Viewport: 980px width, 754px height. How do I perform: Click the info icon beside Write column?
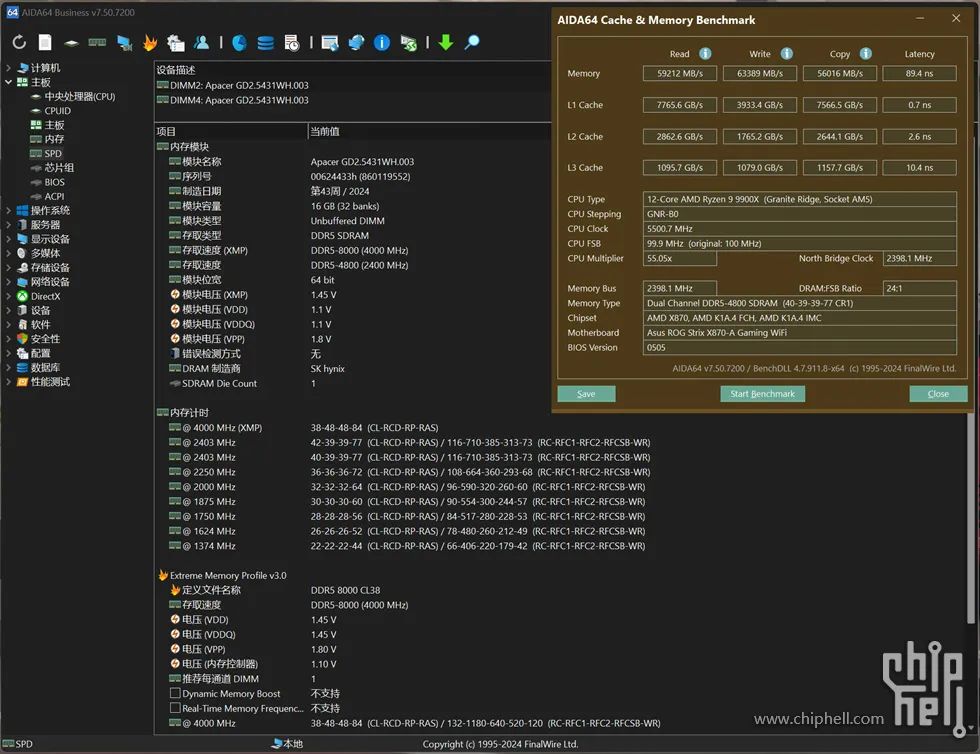tap(787, 54)
